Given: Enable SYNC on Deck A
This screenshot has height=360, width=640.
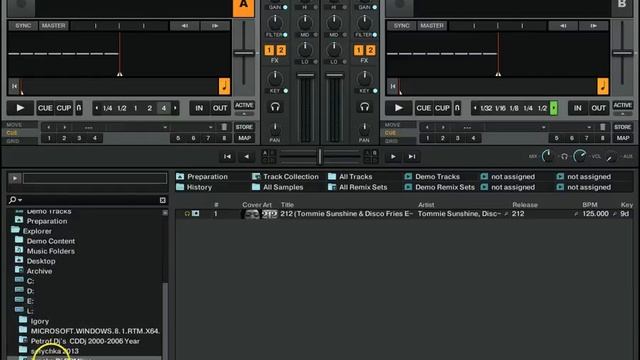Looking at the screenshot, I should coord(23,26).
